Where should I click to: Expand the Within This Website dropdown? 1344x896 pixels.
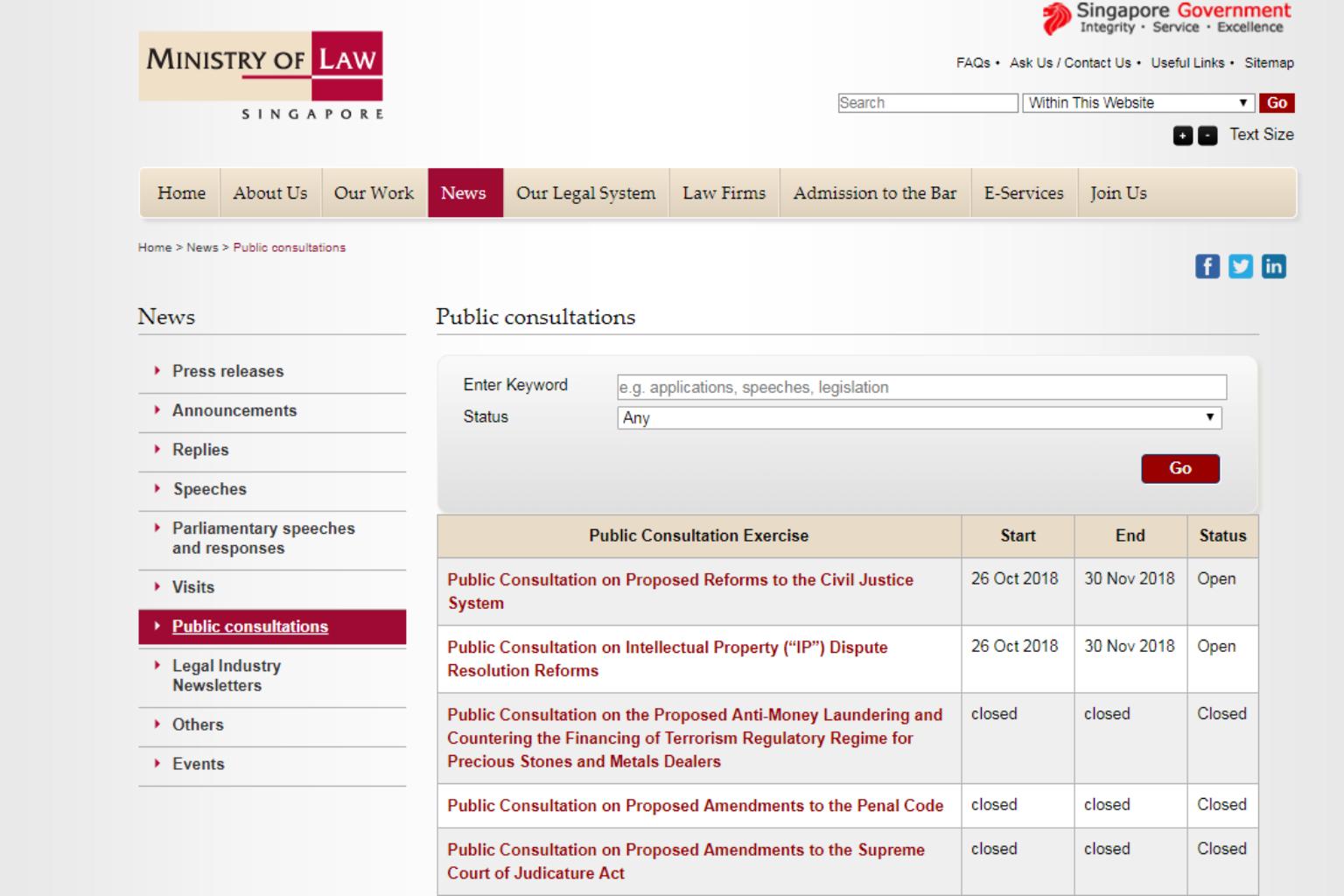click(x=1137, y=103)
